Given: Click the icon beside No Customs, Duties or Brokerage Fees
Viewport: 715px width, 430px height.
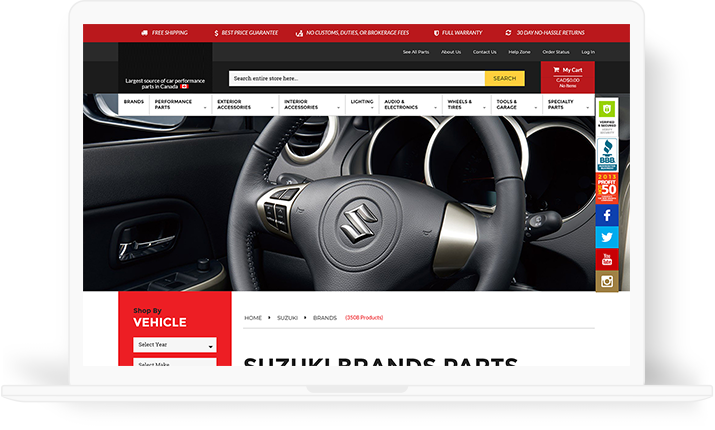Looking at the screenshot, I should coord(299,33).
